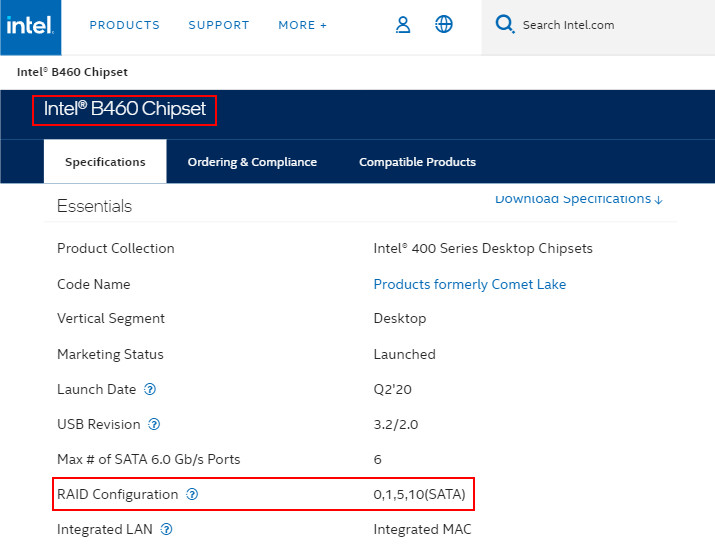Click Download Specifications link
715x549 pixels.
[x=579, y=199]
